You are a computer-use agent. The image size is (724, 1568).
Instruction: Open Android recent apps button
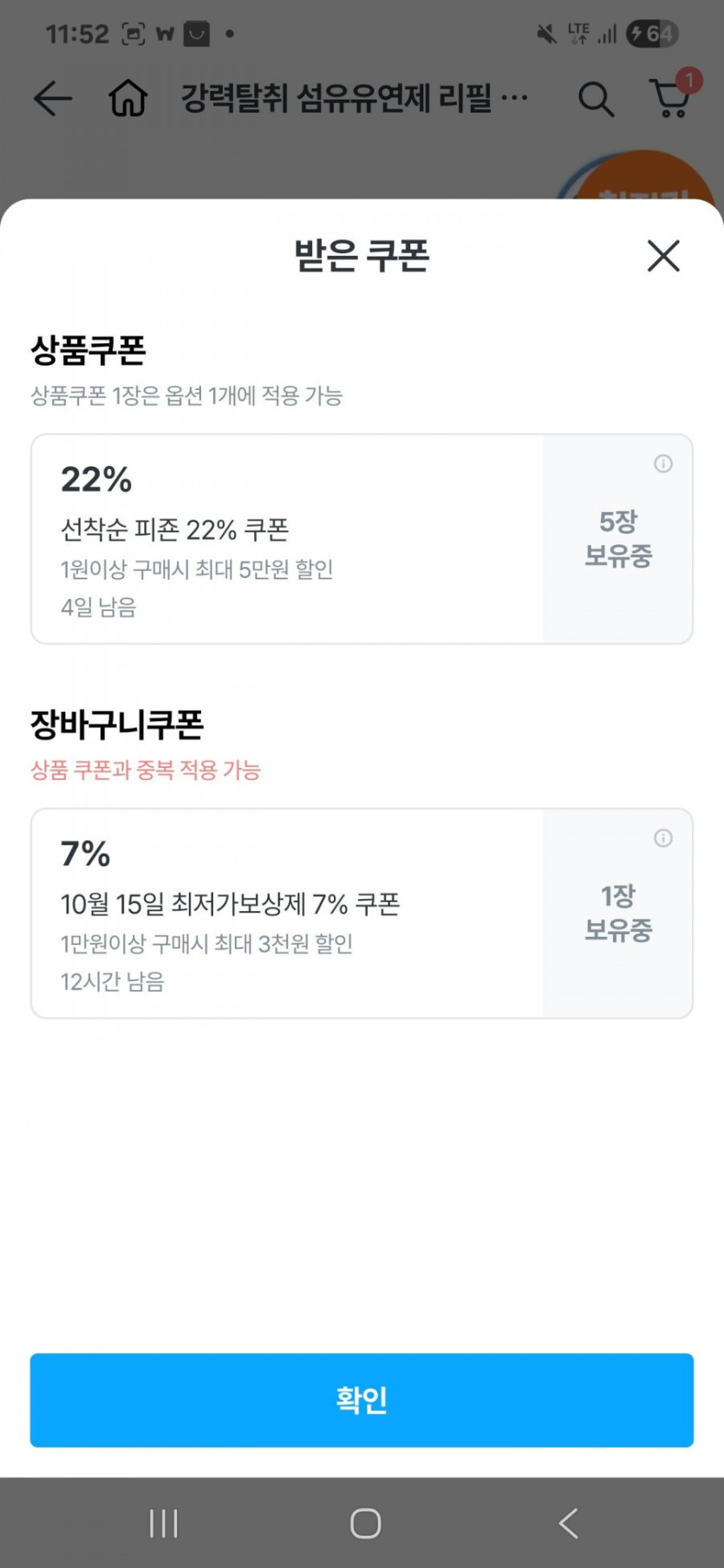[x=163, y=1523]
